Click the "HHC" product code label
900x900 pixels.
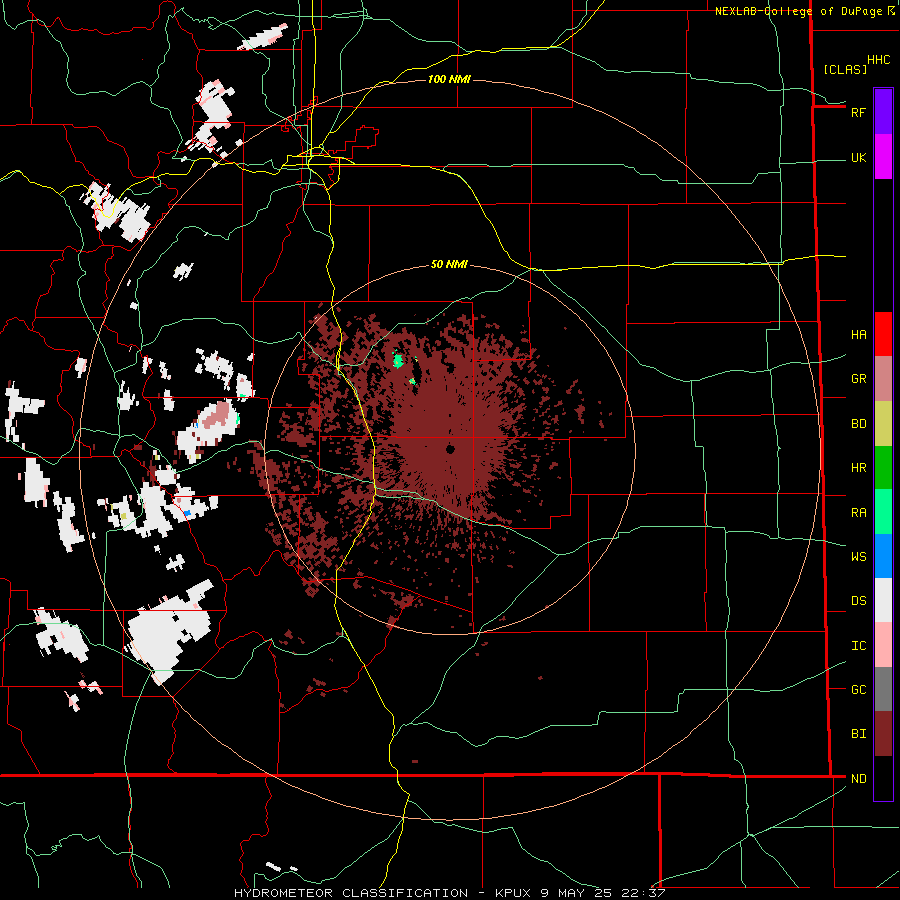[x=878, y=60]
